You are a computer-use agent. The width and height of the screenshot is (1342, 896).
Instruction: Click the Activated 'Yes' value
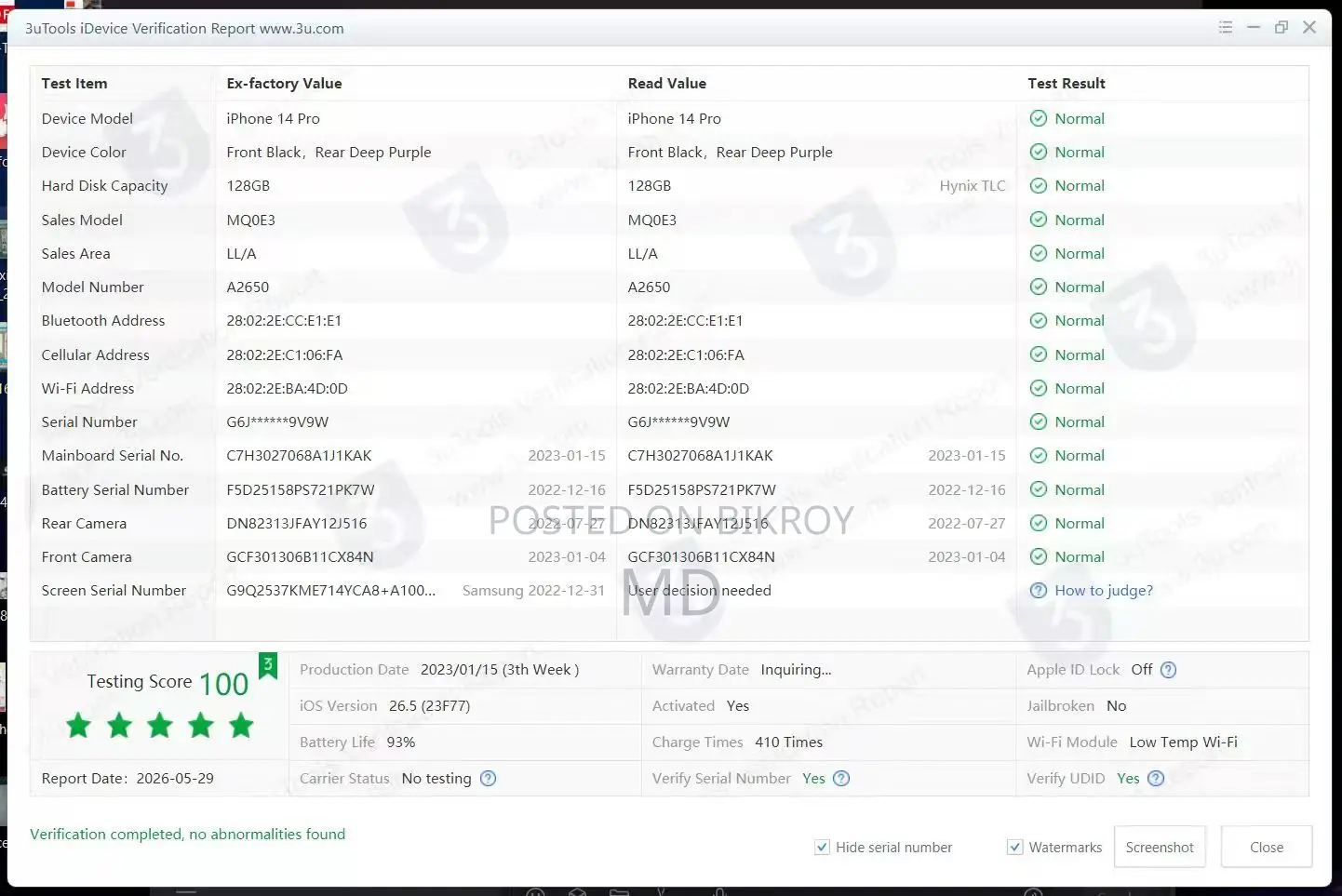pyautogui.click(x=738, y=706)
